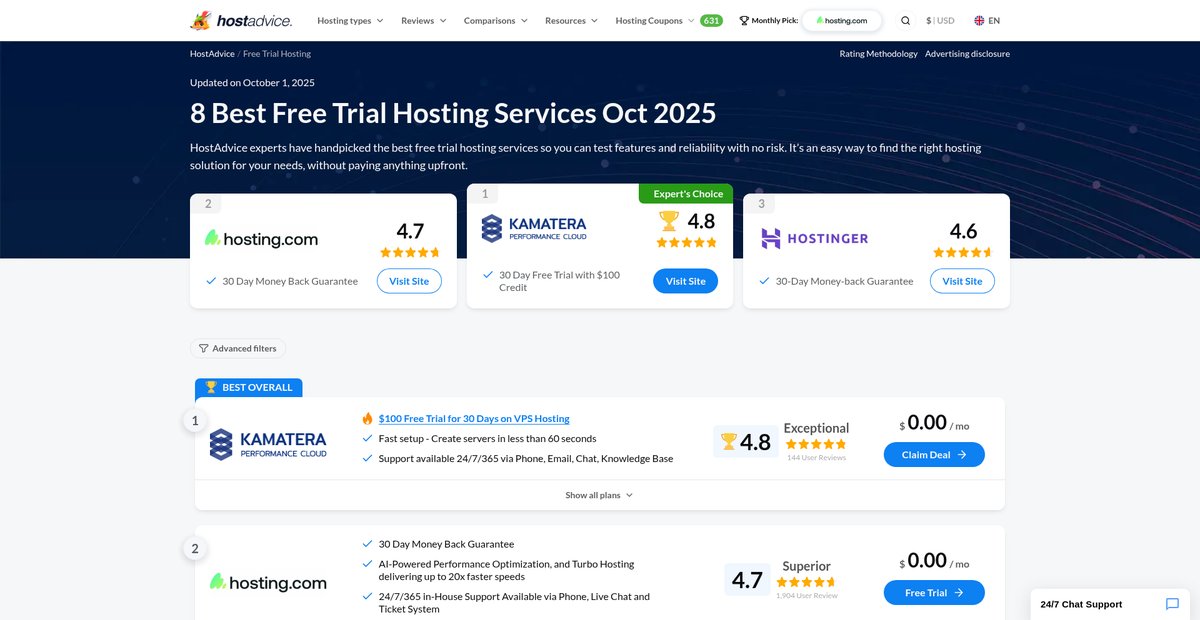Screen dimensions: 1200x620
Task: Click 144 User Reviews text
Action: [x=816, y=458]
